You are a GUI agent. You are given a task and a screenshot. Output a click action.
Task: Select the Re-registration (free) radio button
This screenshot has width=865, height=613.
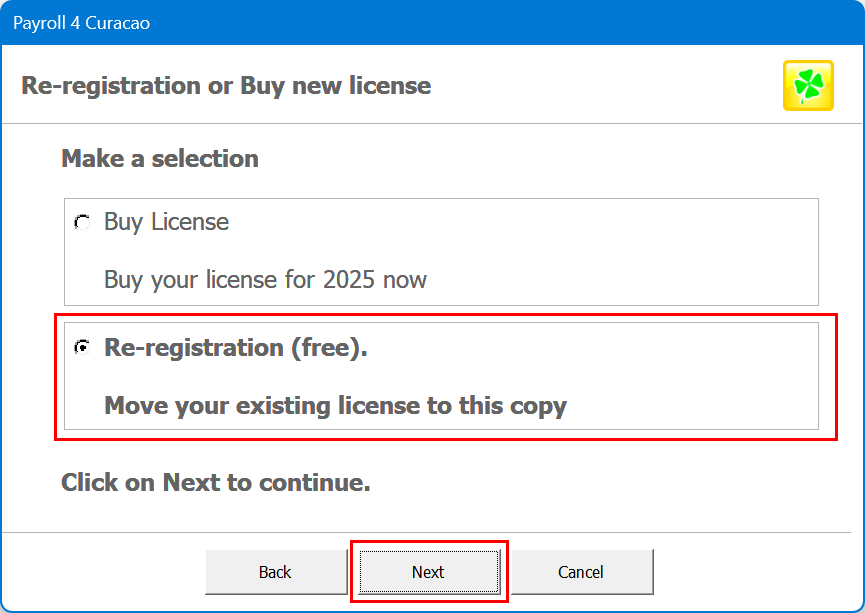click(x=82, y=348)
